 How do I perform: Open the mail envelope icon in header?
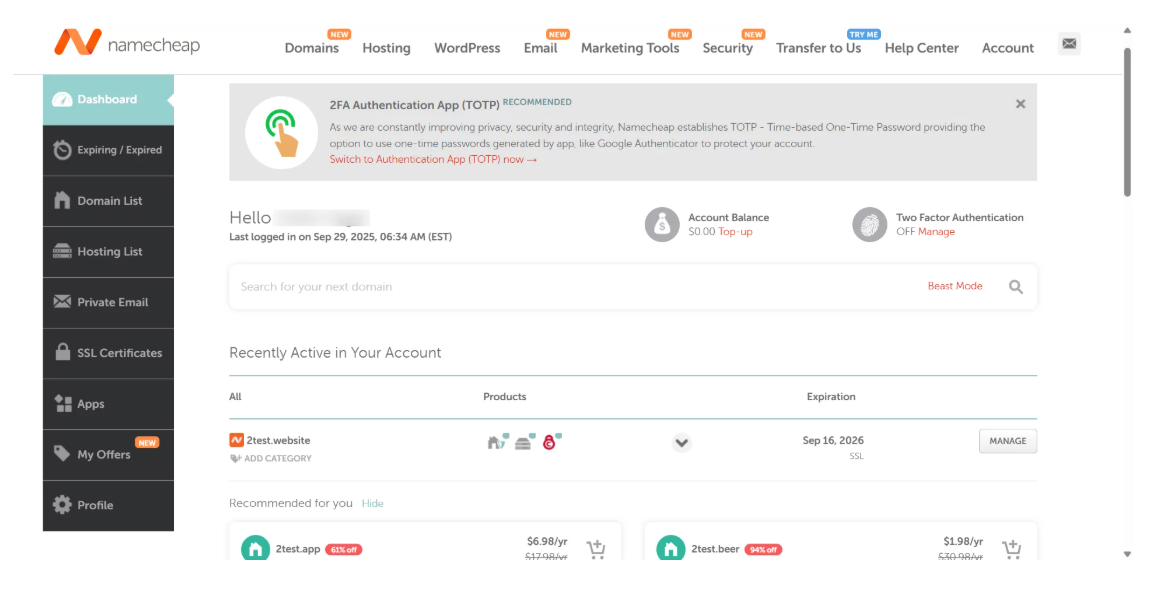(x=1069, y=44)
